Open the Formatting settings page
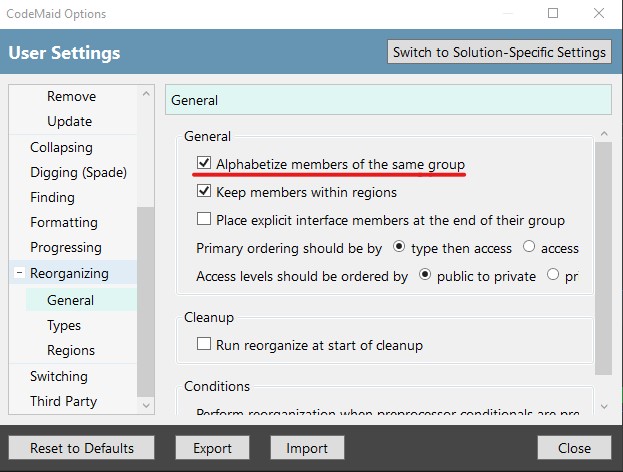 [x=64, y=222]
